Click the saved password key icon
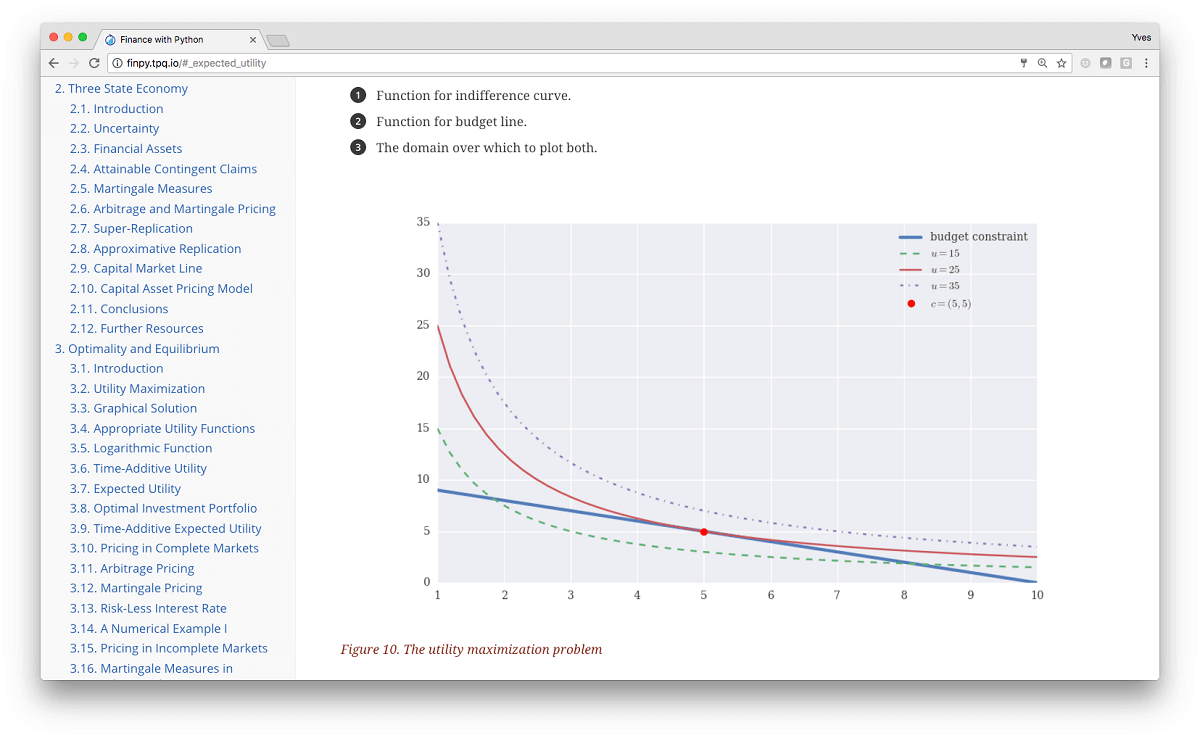The height and width of the screenshot is (738, 1200). [1023, 63]
